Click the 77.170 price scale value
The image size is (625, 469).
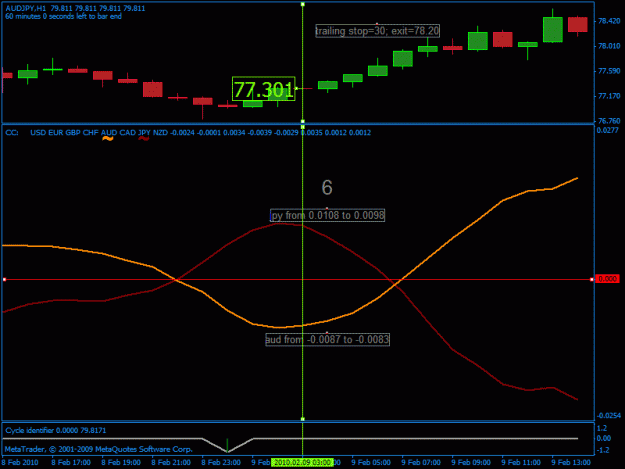pyautogui.click(x=609, y=96)
